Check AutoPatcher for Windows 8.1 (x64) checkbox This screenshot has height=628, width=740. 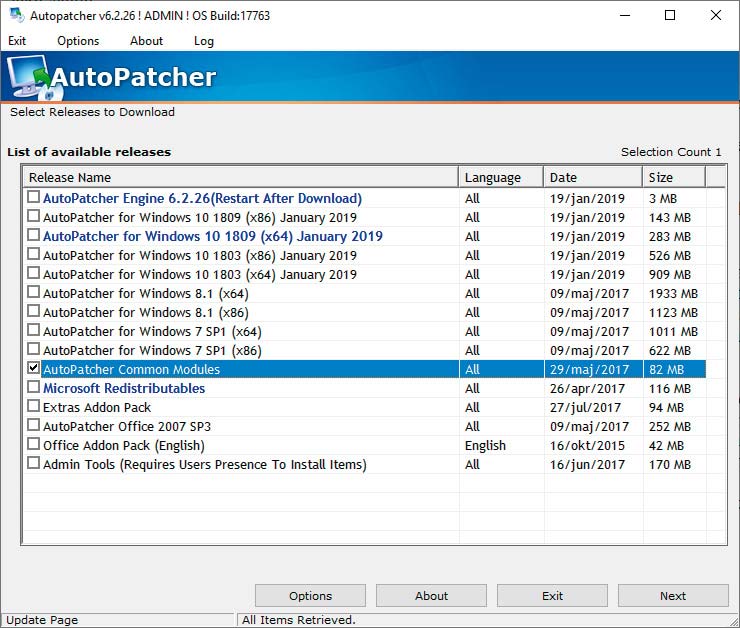point(33,292)
